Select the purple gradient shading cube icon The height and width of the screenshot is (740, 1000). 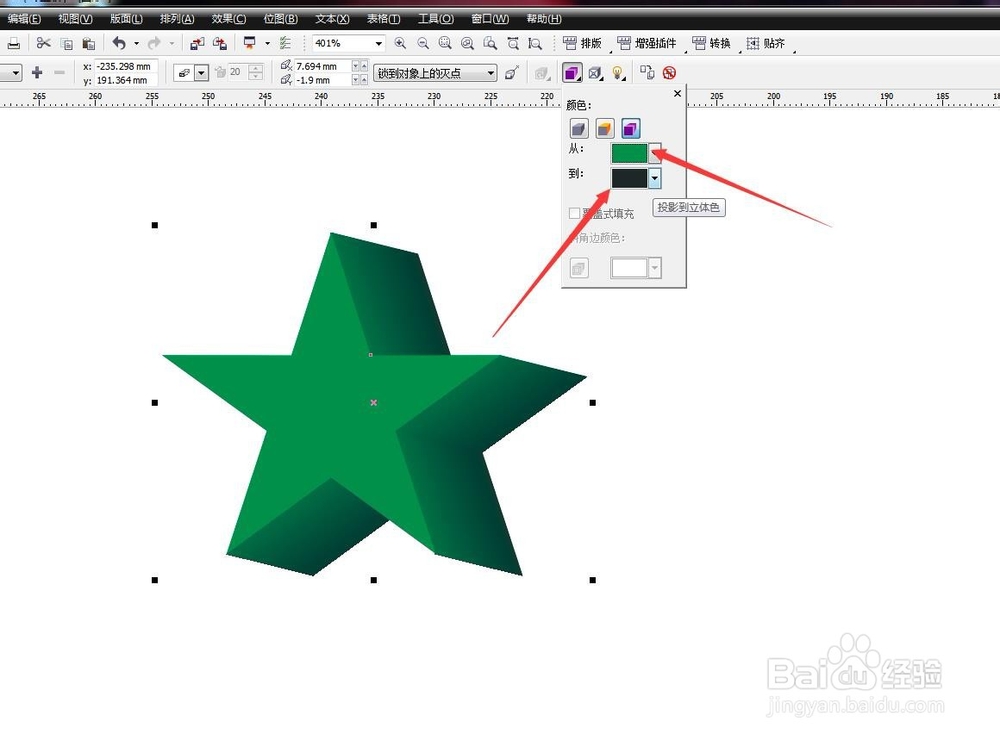(x=632, y=128)
